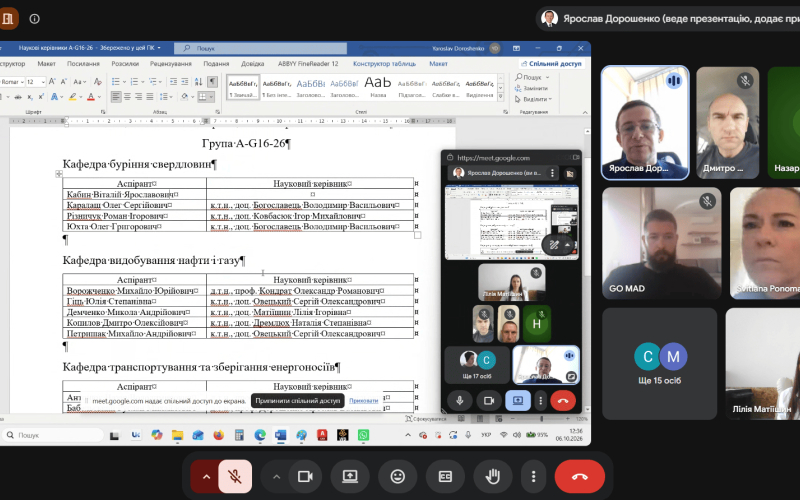Toggle the camera in main Meet toolbar
The width and height of the screenshot is (800, 500).
coord(305,477)
